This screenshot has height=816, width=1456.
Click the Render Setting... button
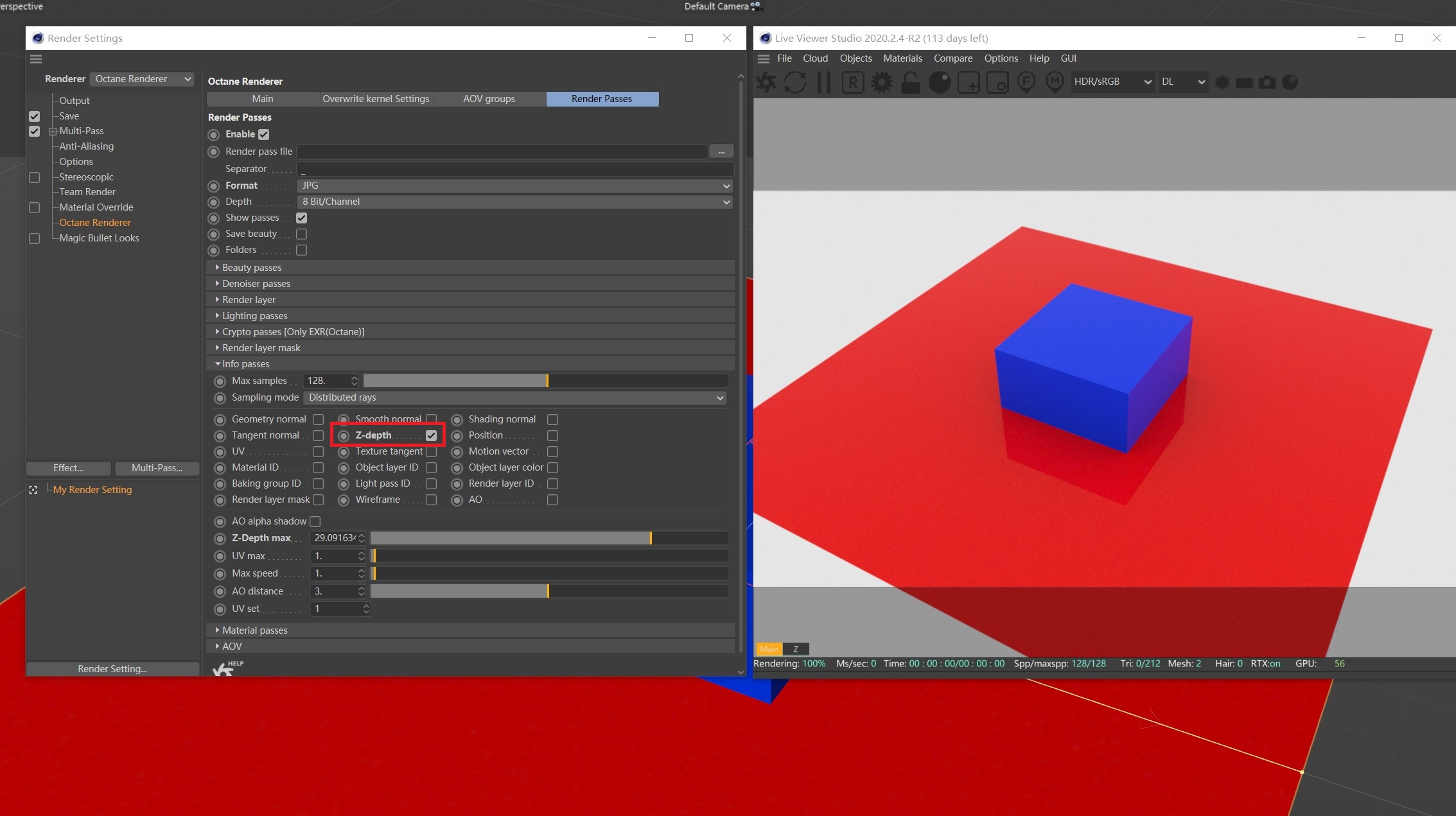pyautogui.click(x=112, y=669)
